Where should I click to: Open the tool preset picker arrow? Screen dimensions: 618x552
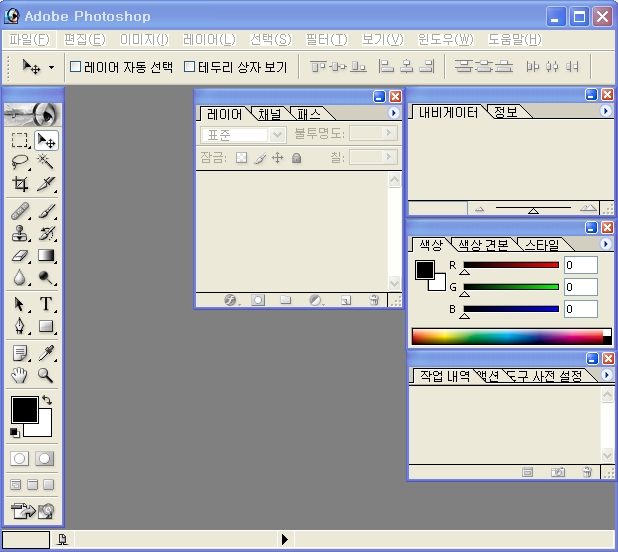[x=51, y=68]
